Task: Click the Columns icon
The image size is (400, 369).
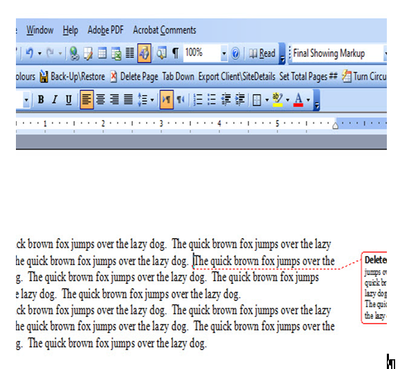Action: (x=130, y=53)
